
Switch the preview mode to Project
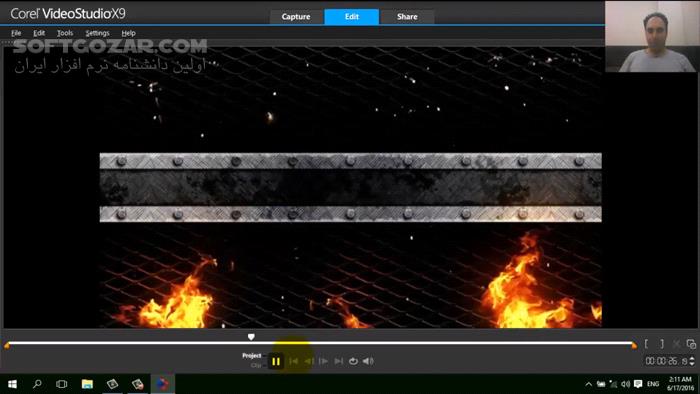point(252,356)
